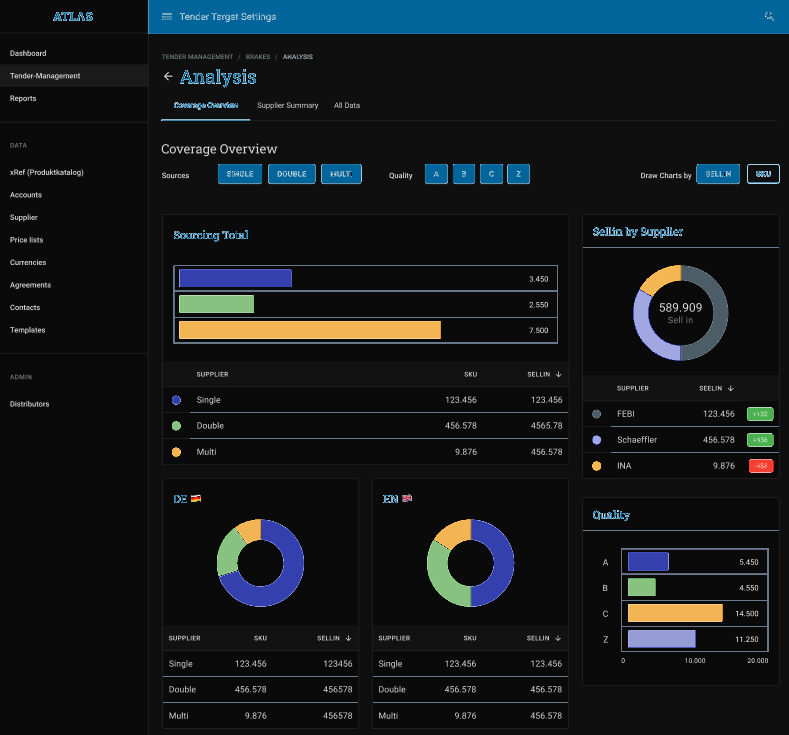Toggle quality filter C
This screenshot has height=735, width=789.
coord(491,174)
